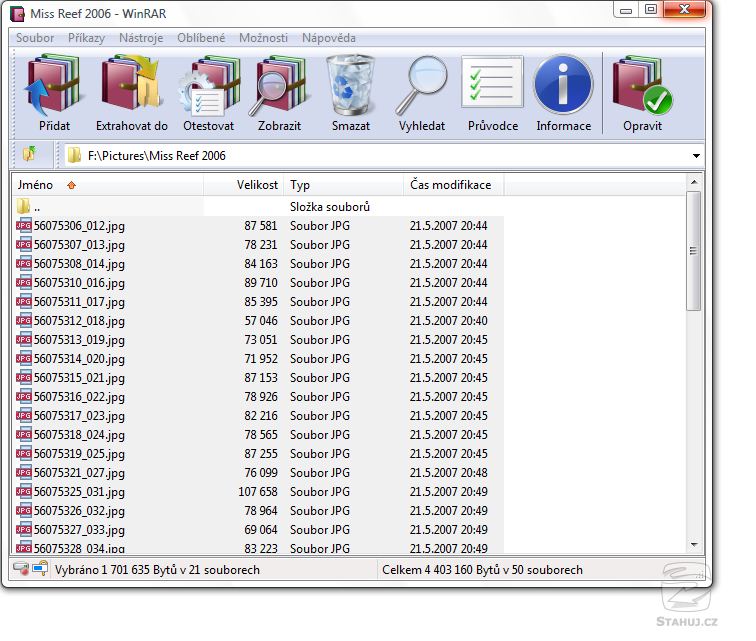Screen dimensions: 756x641
Task: Open the Nástroje menu
Action: coord(141,38)
